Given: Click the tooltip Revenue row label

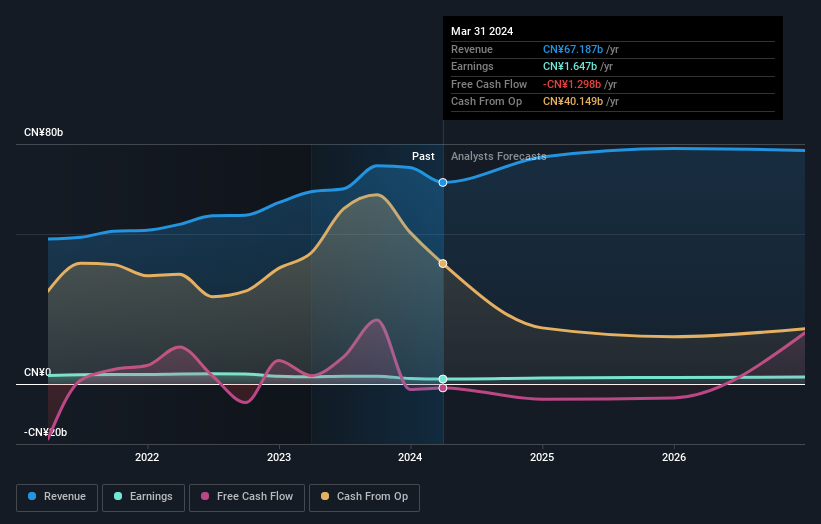Looking at the screenshot, I should click(472, 49).
